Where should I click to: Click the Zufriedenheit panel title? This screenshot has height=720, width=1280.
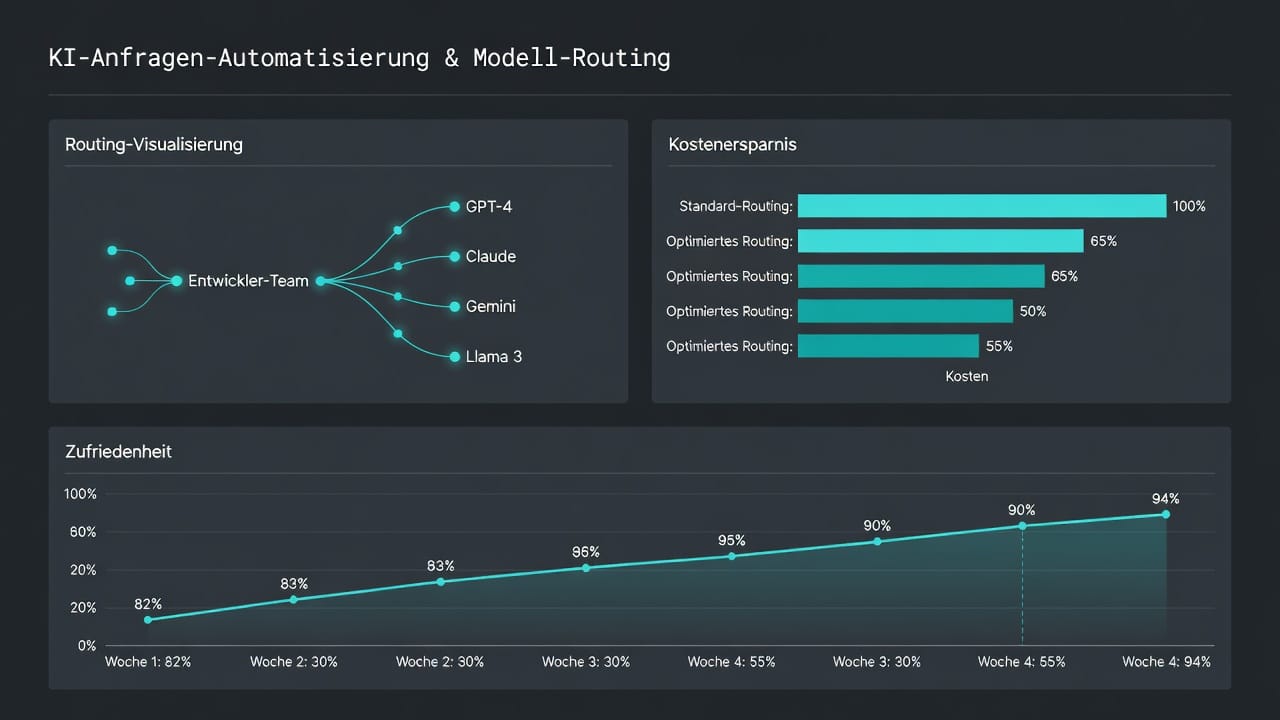point(118,452)
